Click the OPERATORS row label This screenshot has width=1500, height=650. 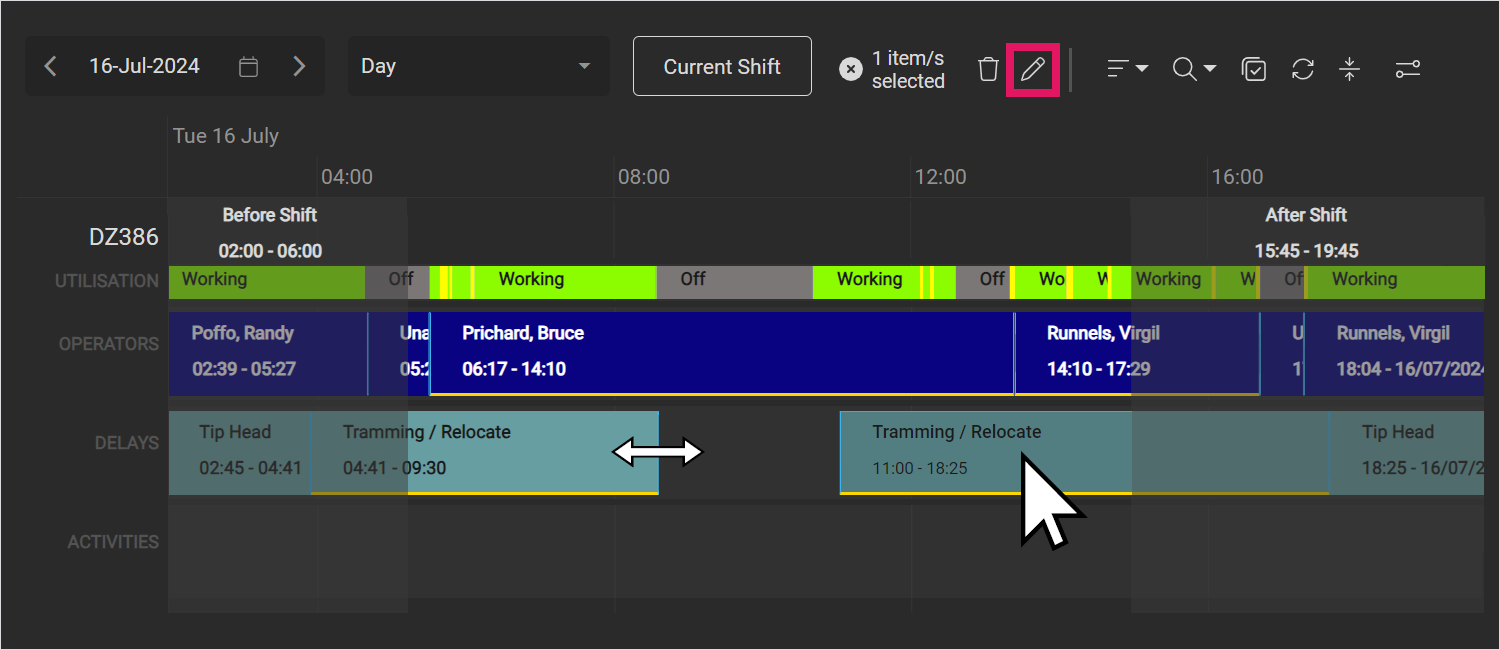pos(109,344)
